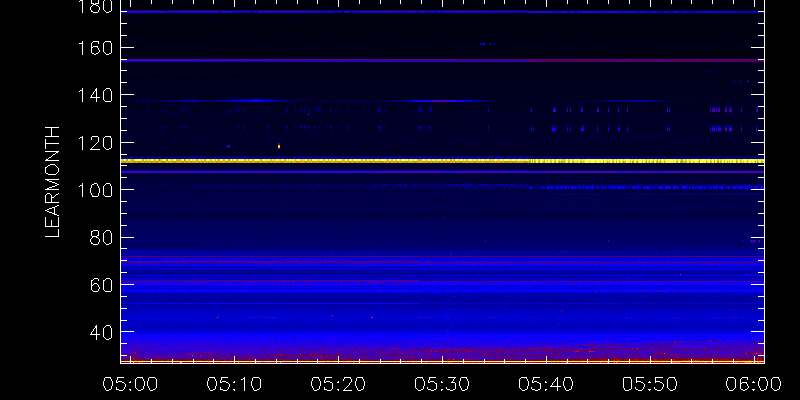The width and height of the screenshot is (800, 400).
Task: Click the 100 frequency axis label
Action: [93, 190]
